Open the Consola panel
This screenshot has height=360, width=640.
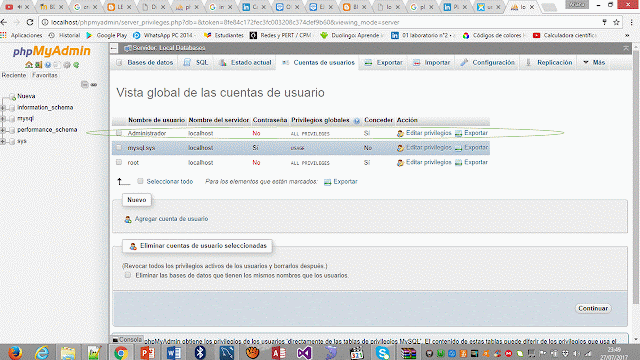[x=127, y=340]
